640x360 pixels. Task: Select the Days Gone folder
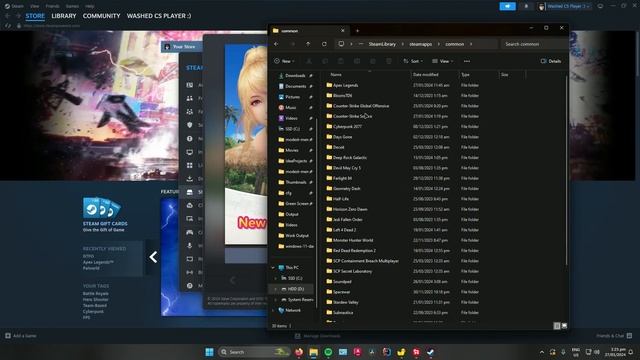(342, 137)
